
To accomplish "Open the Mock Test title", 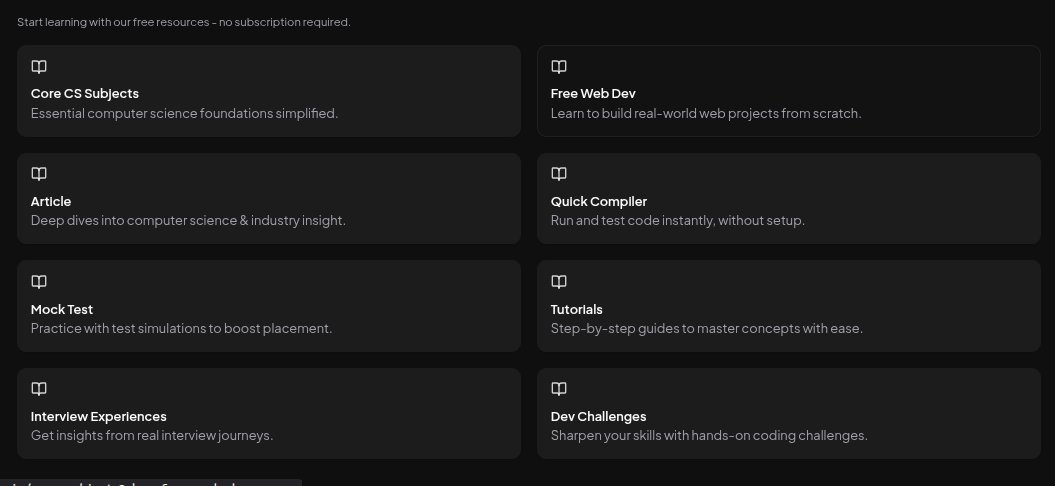I will pos(62,309).
